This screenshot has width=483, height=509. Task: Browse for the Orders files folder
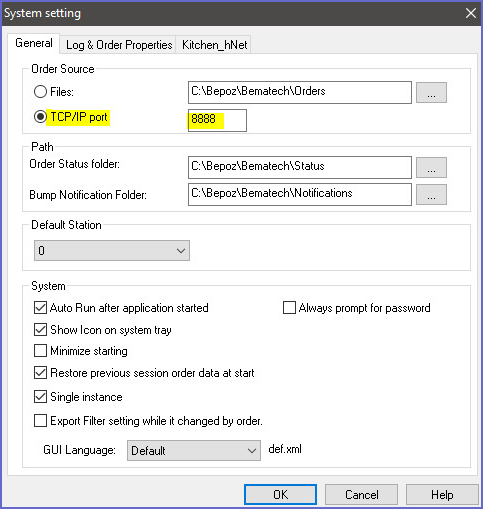[x=431, y=93]
